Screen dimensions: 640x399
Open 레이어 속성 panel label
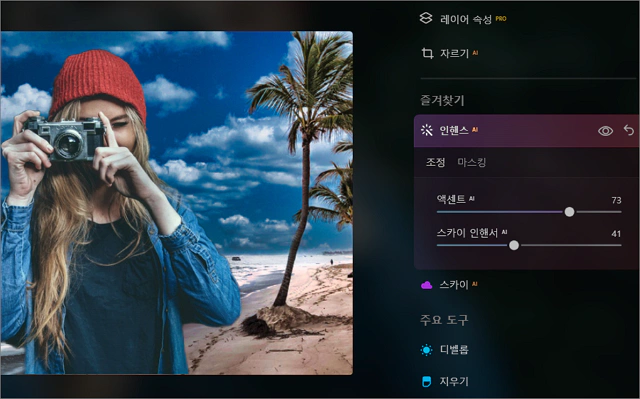(x=466, y=19)
